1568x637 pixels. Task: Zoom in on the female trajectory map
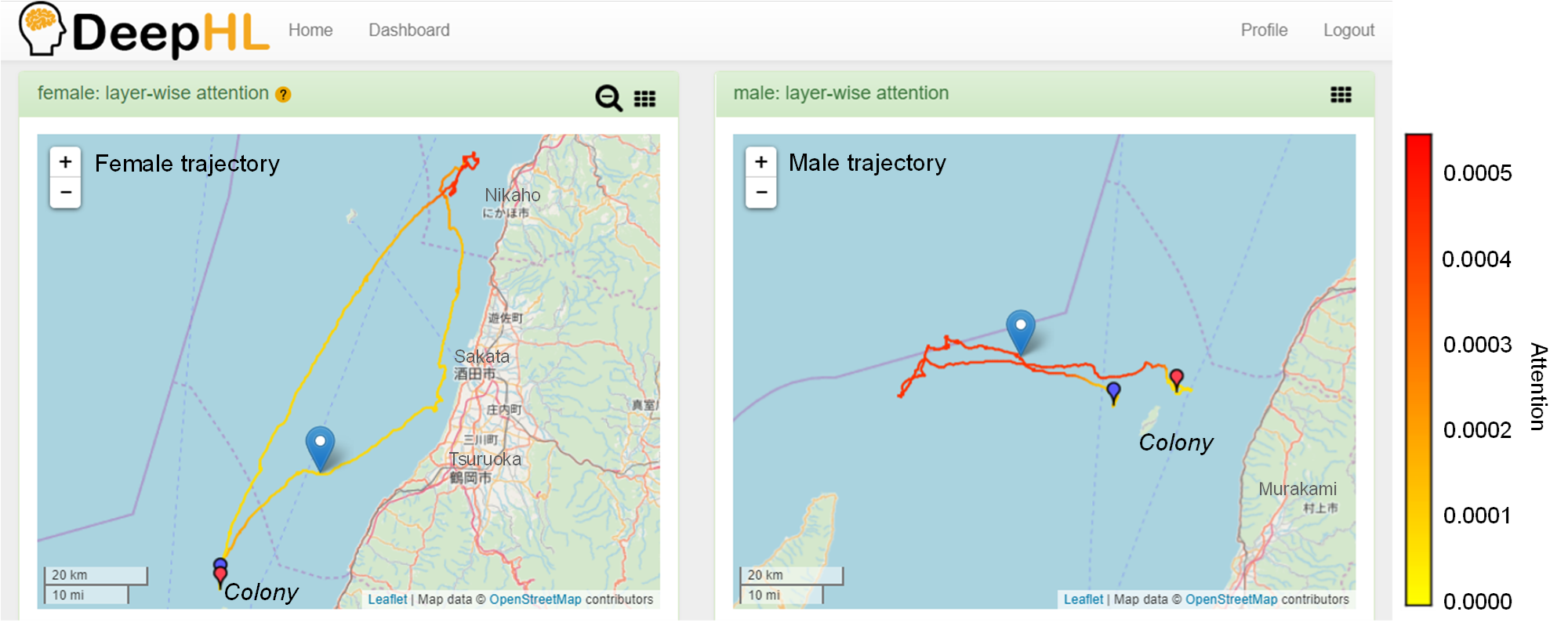66,162
